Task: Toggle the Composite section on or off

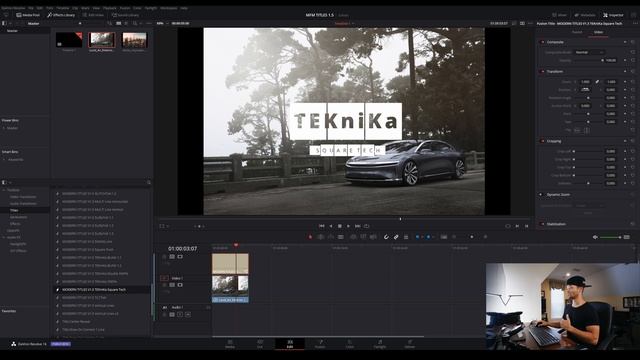Action: point(542,42)
